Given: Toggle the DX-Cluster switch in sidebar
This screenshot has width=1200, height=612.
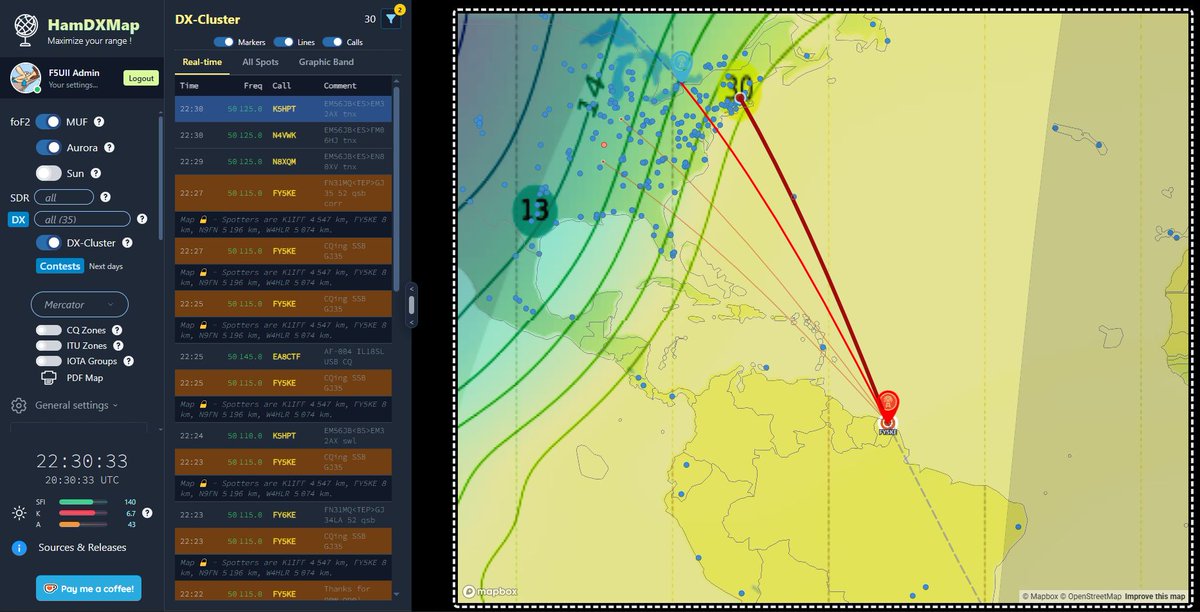Looking at the screenshot, I should (x=49, y=243).
